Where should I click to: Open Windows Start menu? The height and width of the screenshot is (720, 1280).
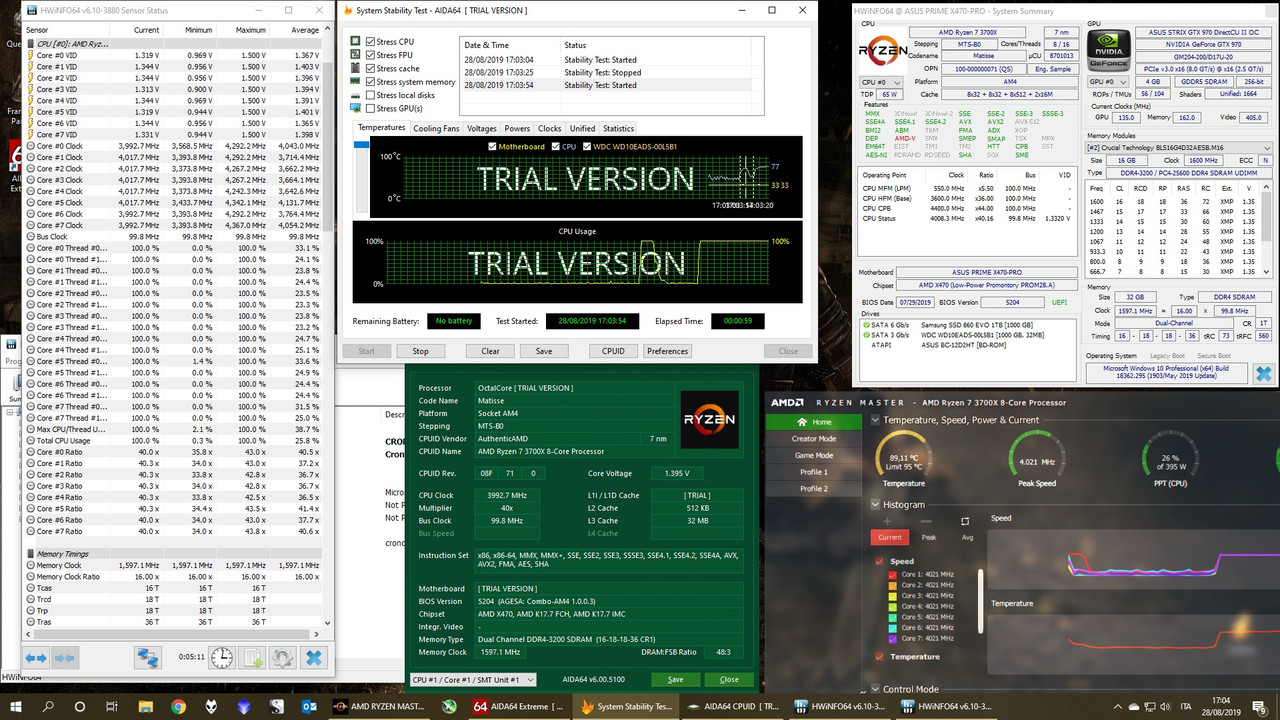coord(16,706)
